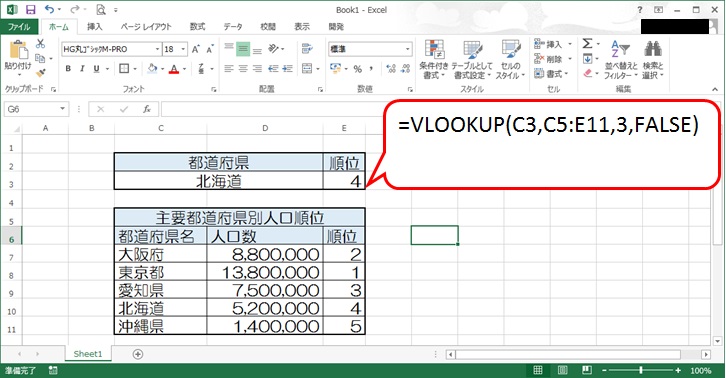
Task: Click the Save icon in quick access toolbar
Action: tap(31, 9)
